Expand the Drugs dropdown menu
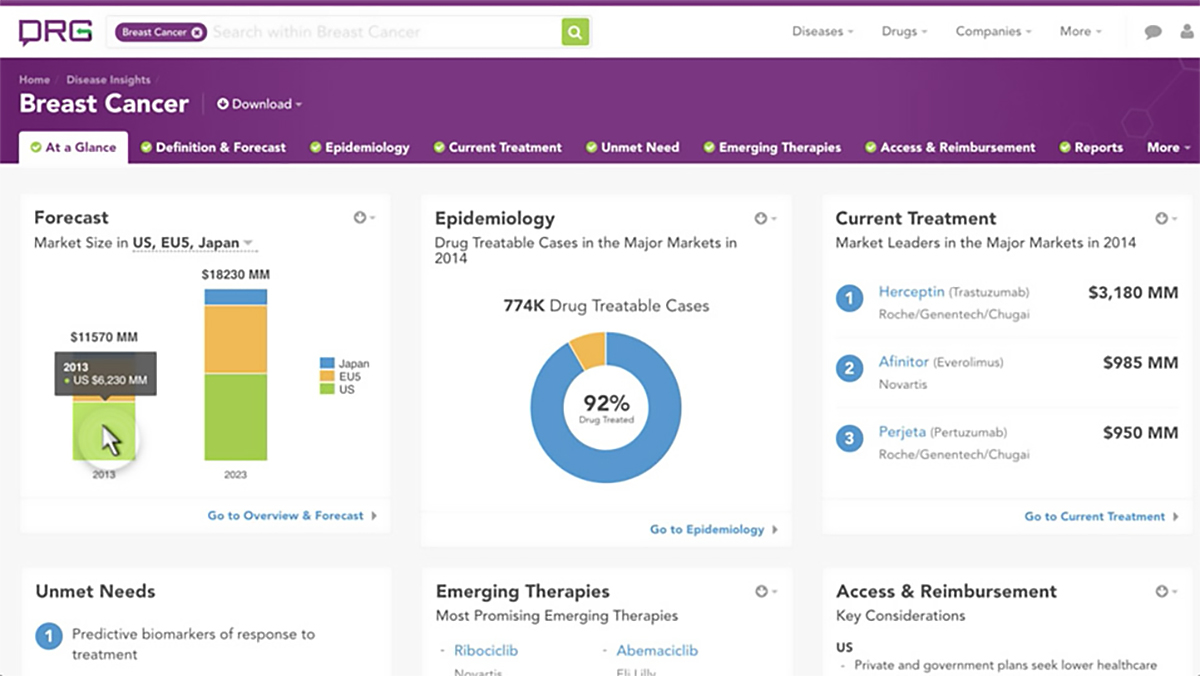Viewport: 1200px width, 676px height. pos(904,32)
